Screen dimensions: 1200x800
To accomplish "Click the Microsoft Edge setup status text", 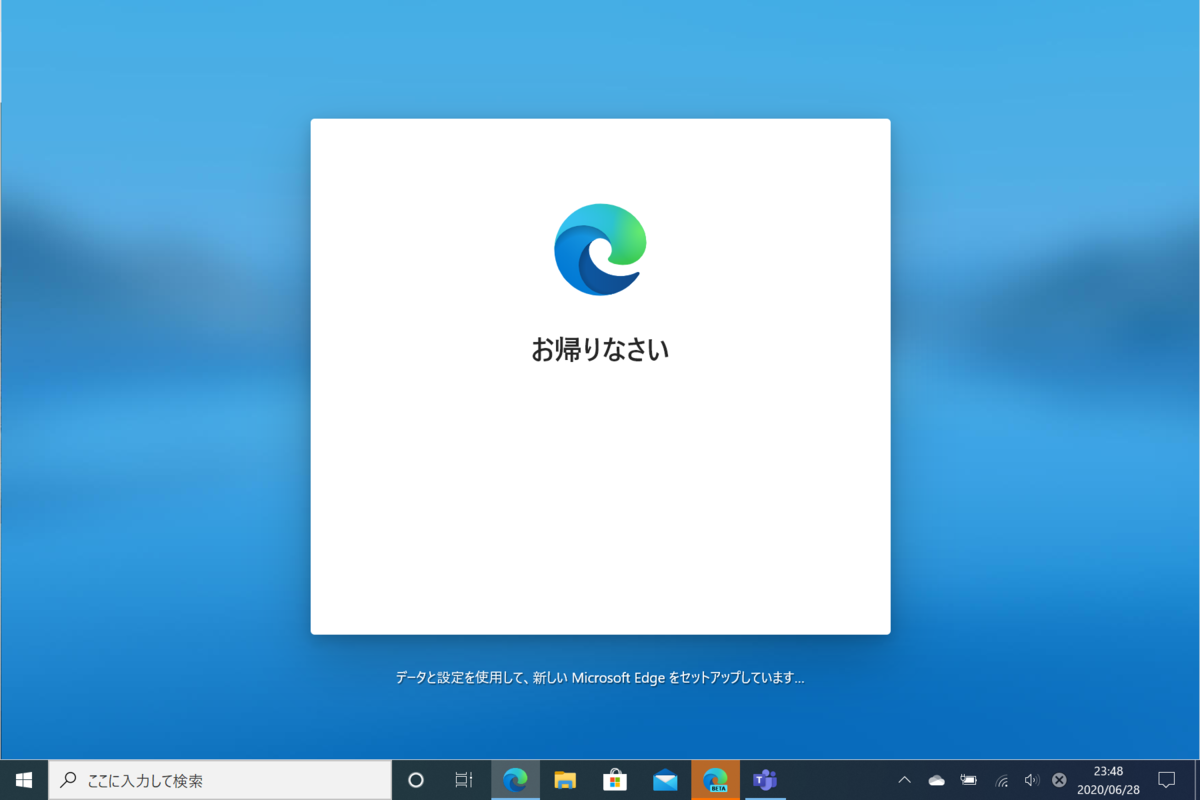I will [x=600, y=677].
